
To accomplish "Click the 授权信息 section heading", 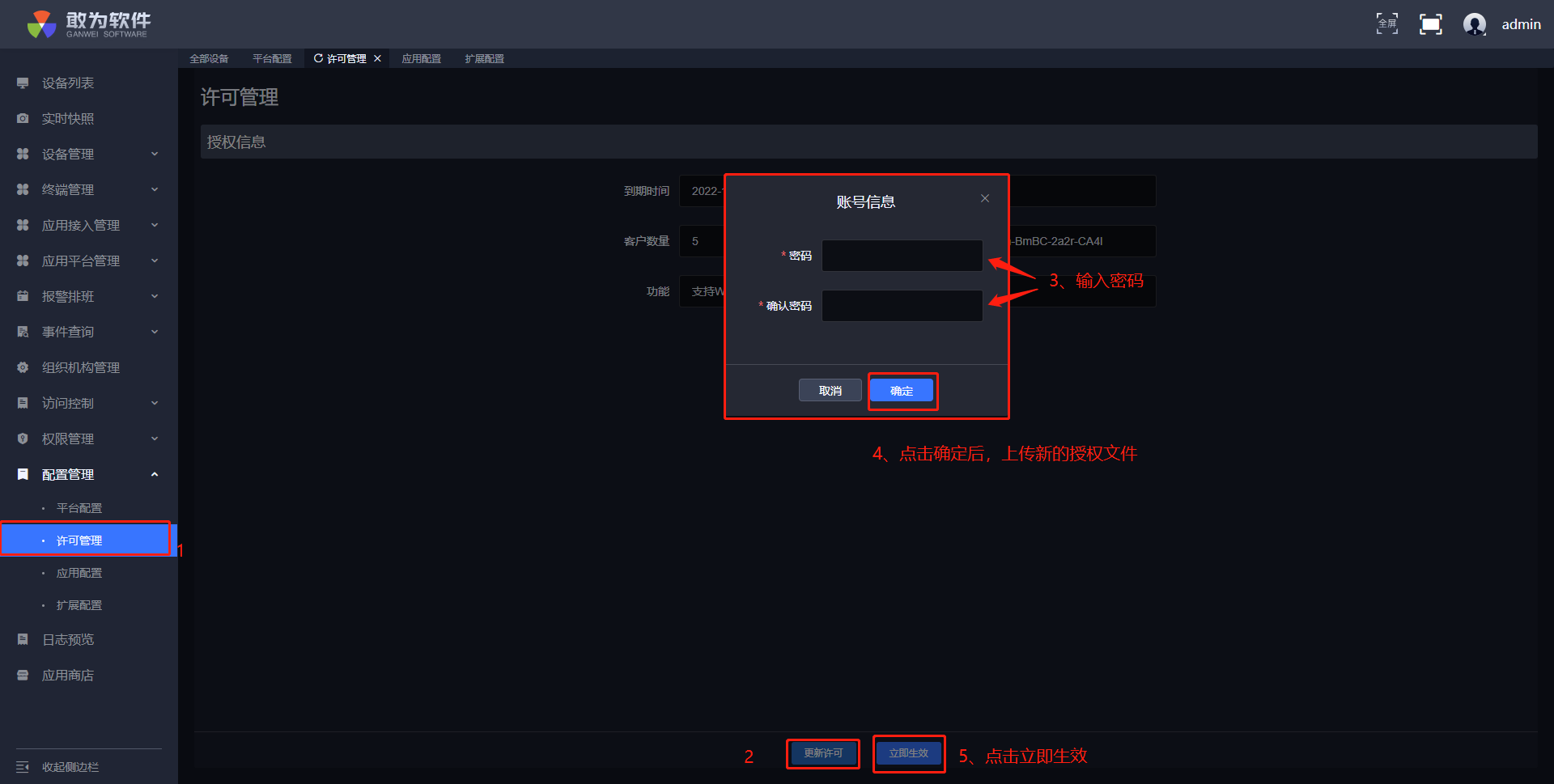I will pyautogui.click(x=236, y=142).
